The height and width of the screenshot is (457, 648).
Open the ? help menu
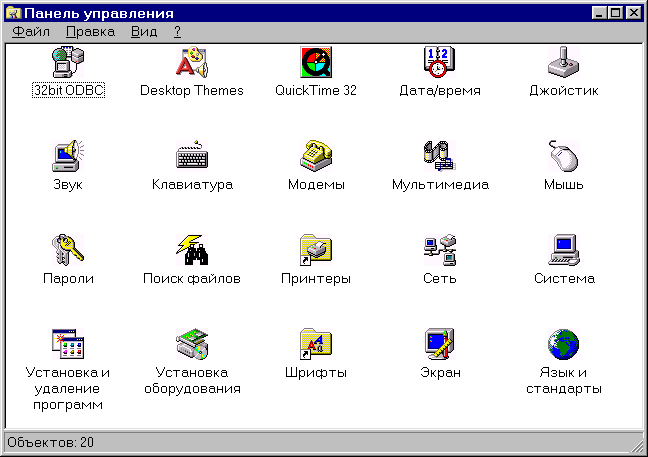point(177,32)
